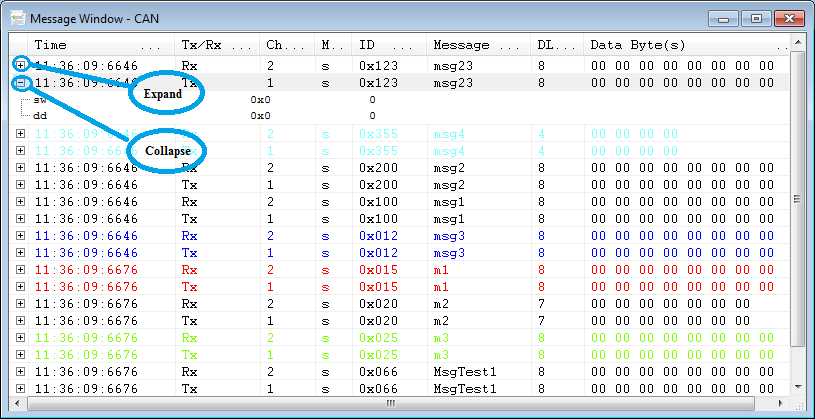This screenshot has width=815, height=419.
Task: Click ID 0x355 in channel 2 row
Action: tap(378, 134)
